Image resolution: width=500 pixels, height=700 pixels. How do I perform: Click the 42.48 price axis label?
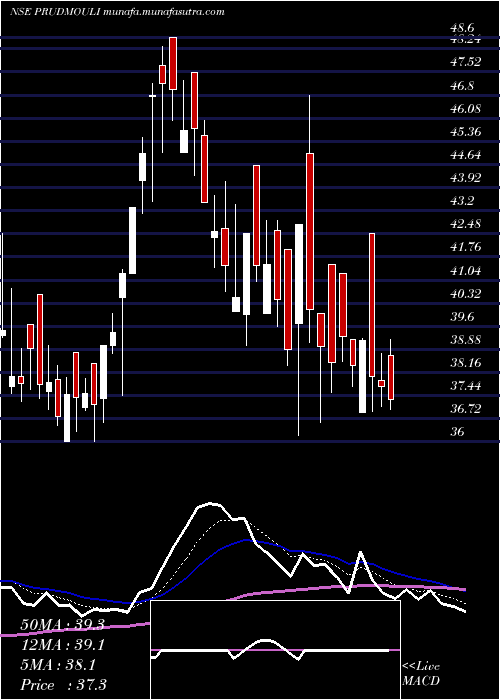coord(466,224)
